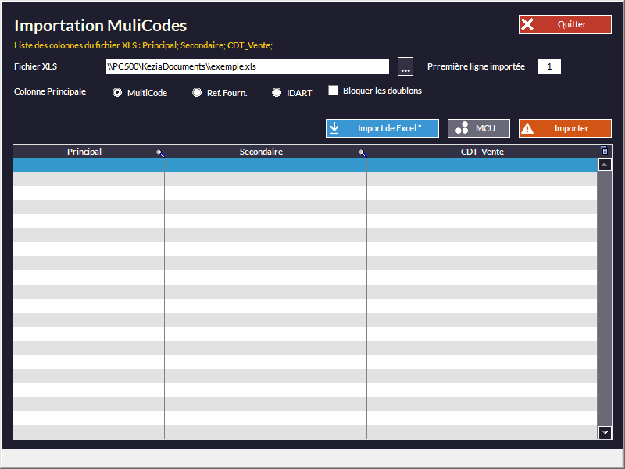This screenshot has height=469, width=625.
Task: Browse for XLS file with ellipsis button
Action: pos(405,67)
